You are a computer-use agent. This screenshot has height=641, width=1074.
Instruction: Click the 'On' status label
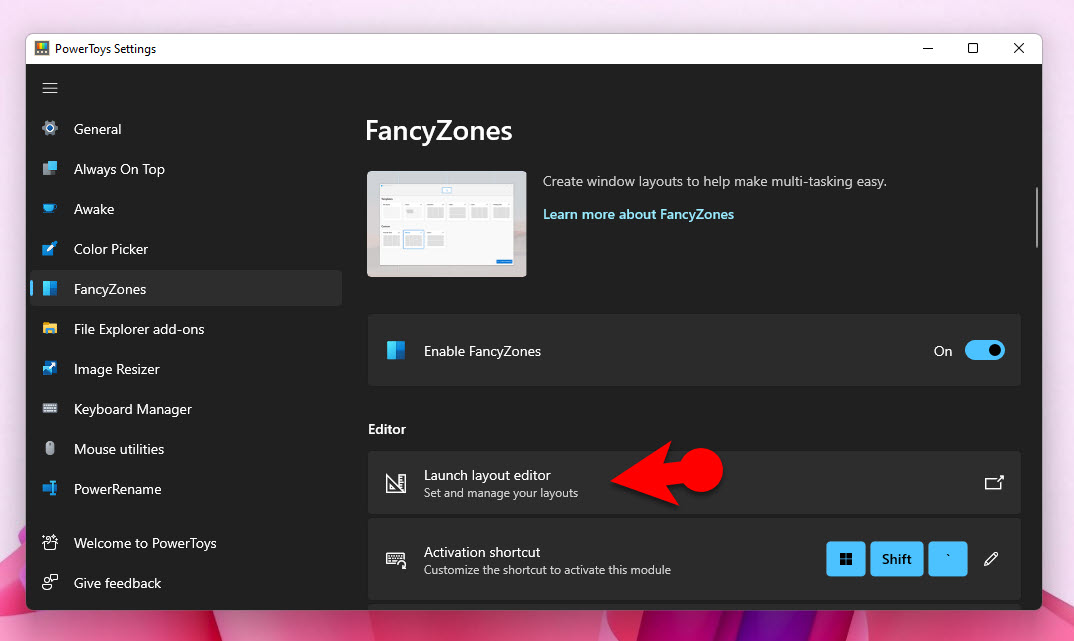click(x=942, y=351)
